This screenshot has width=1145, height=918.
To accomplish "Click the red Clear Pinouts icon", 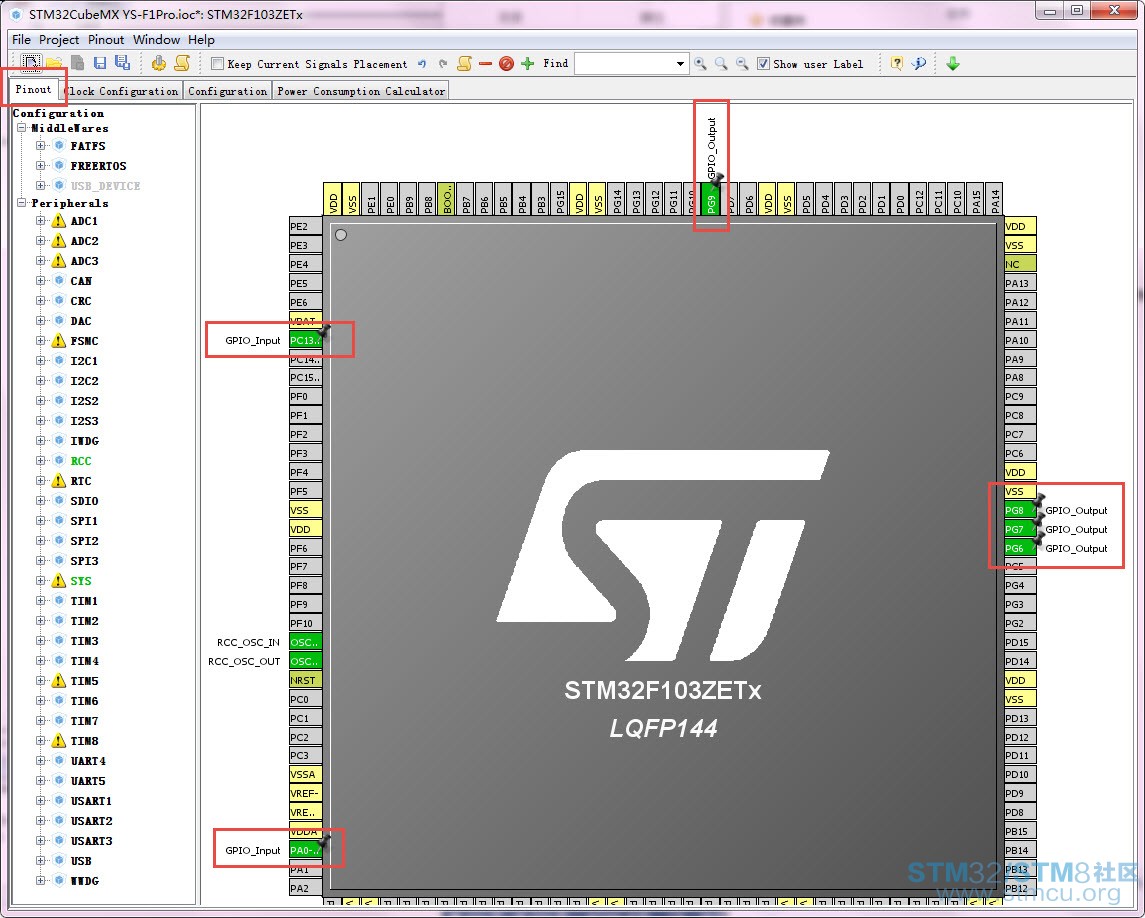I will pos(506,64).
